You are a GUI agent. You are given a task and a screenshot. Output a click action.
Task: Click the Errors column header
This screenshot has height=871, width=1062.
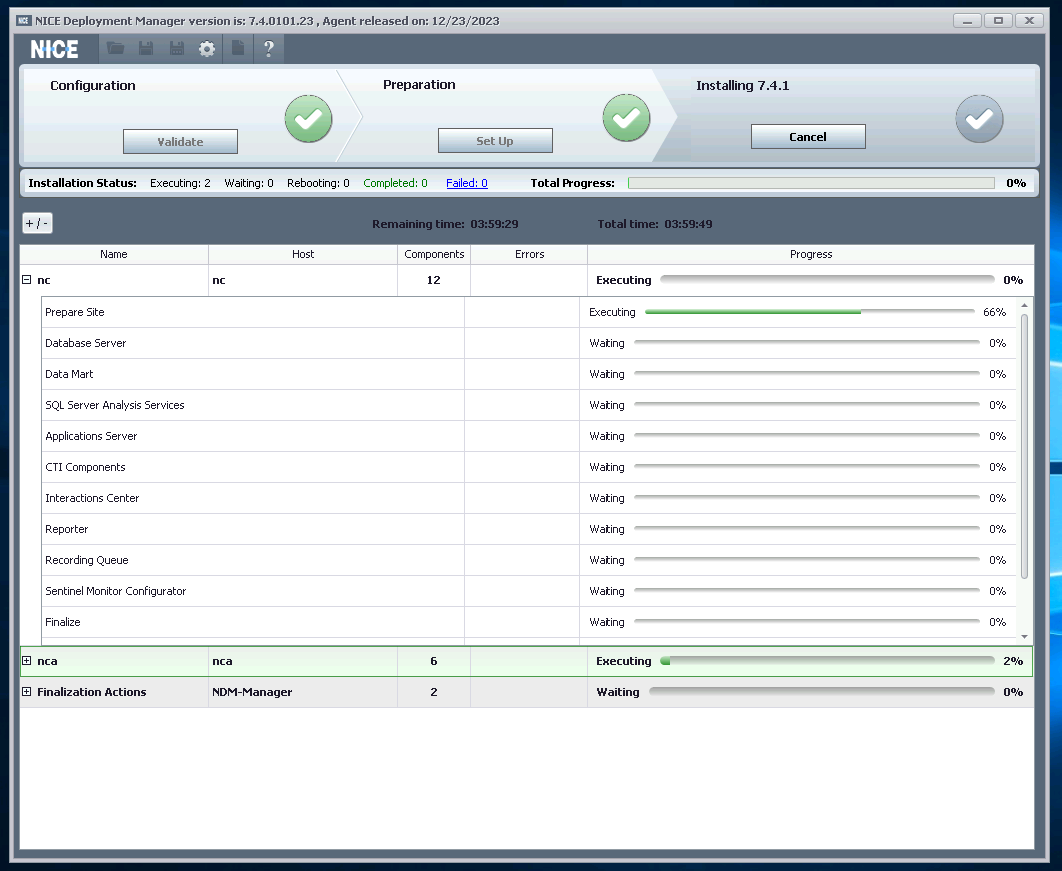pos(529,254)
